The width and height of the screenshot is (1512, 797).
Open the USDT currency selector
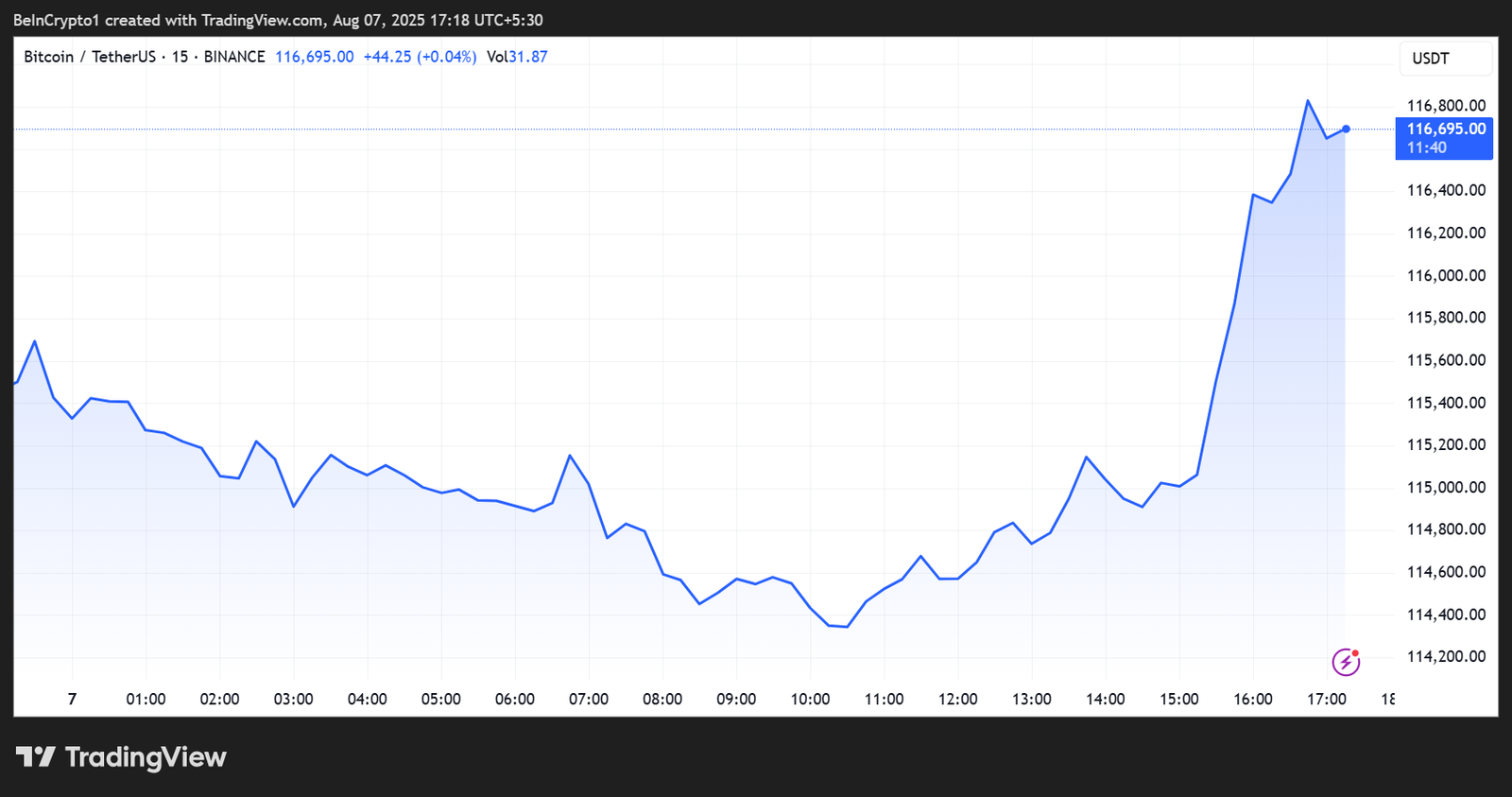tap(1445, 59)
